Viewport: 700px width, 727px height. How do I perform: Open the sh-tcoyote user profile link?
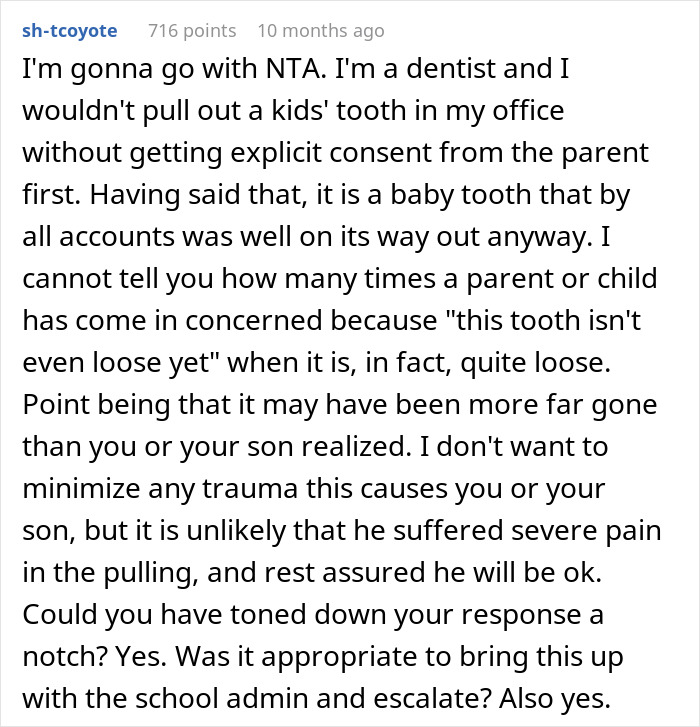pos(69,31)
